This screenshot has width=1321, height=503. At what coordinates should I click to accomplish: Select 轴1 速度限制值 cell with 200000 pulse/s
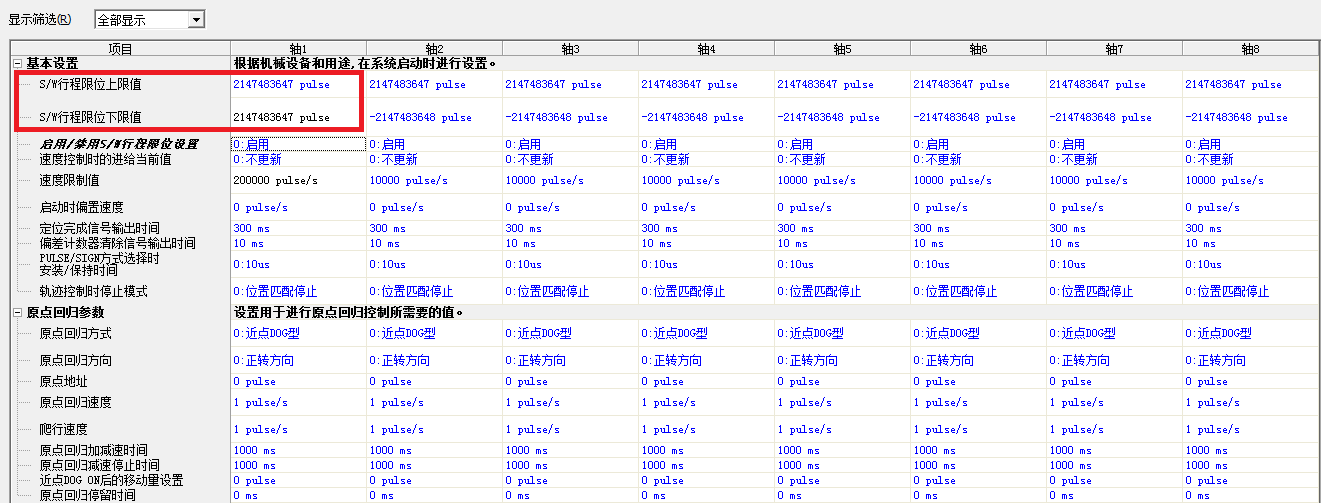tap(297, 181)
